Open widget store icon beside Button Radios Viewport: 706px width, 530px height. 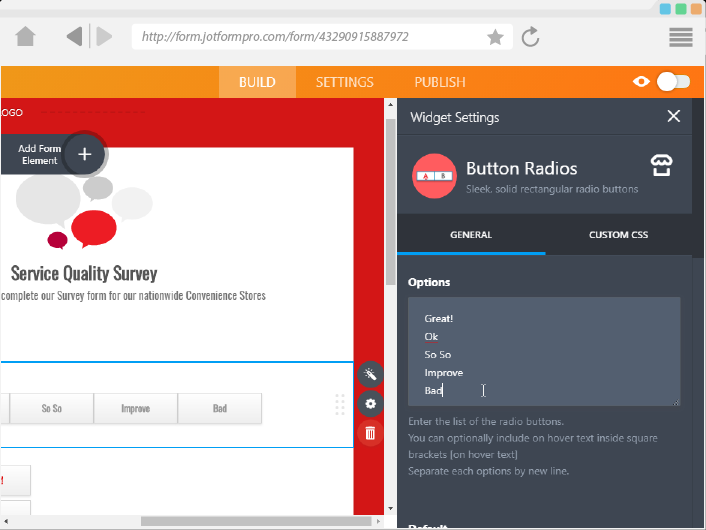[x=660, y=165]
